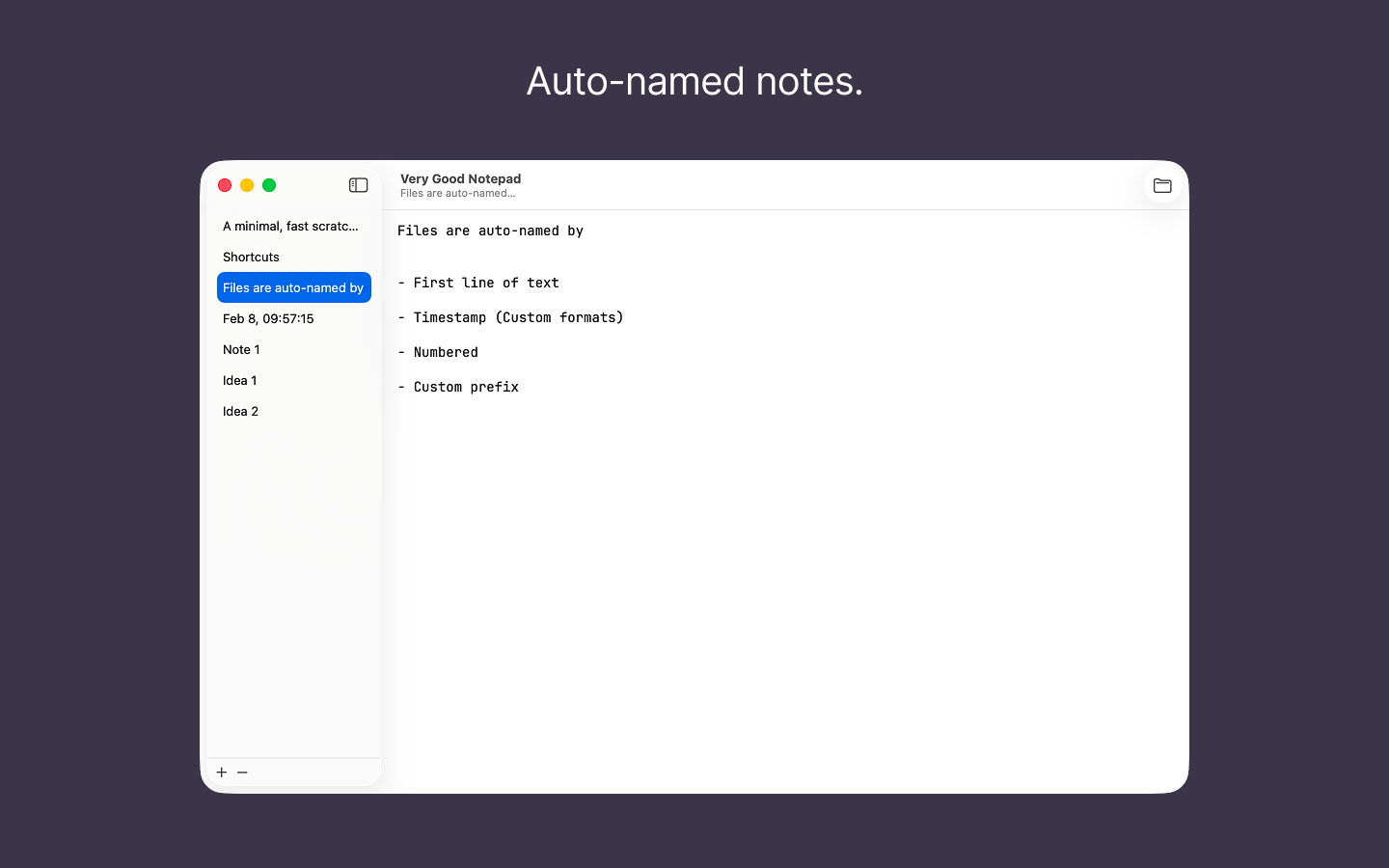This screenshot has width=1389, height=868.
Task: Select the 'Note 1' entry
Action: pyautogui.click(x=241, y=349)
